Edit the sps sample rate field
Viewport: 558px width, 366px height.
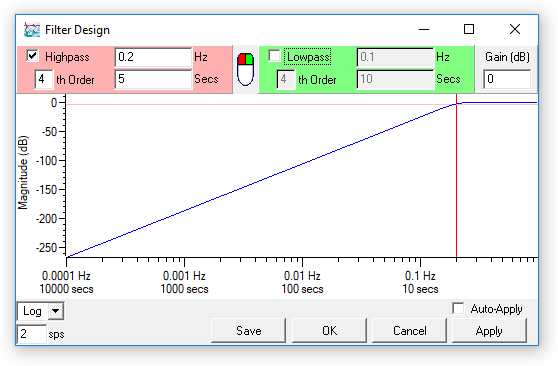click(32, 334)
